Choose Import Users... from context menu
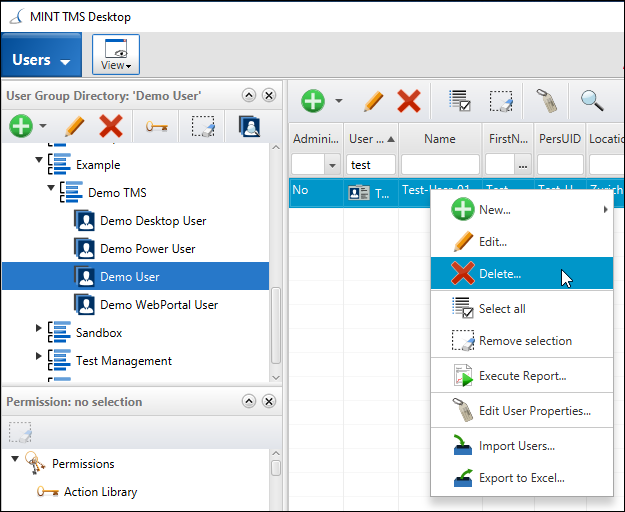The image size is (625, 512). [522, 445]
